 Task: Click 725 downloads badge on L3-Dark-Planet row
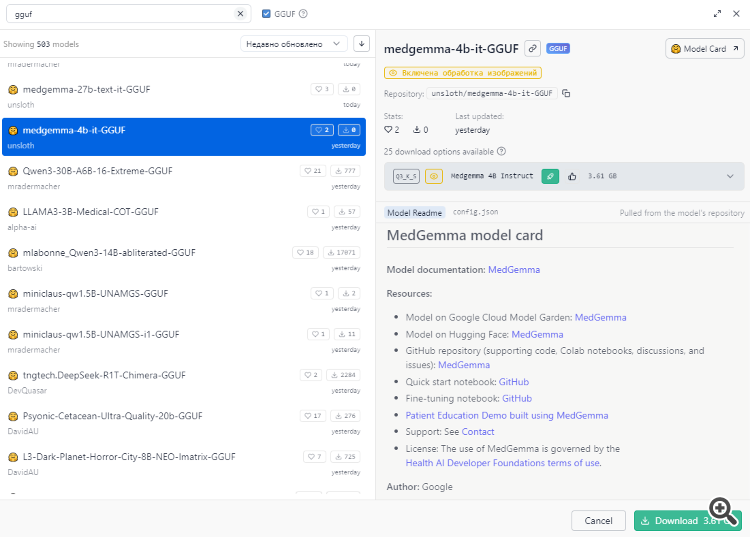(345, 457)
